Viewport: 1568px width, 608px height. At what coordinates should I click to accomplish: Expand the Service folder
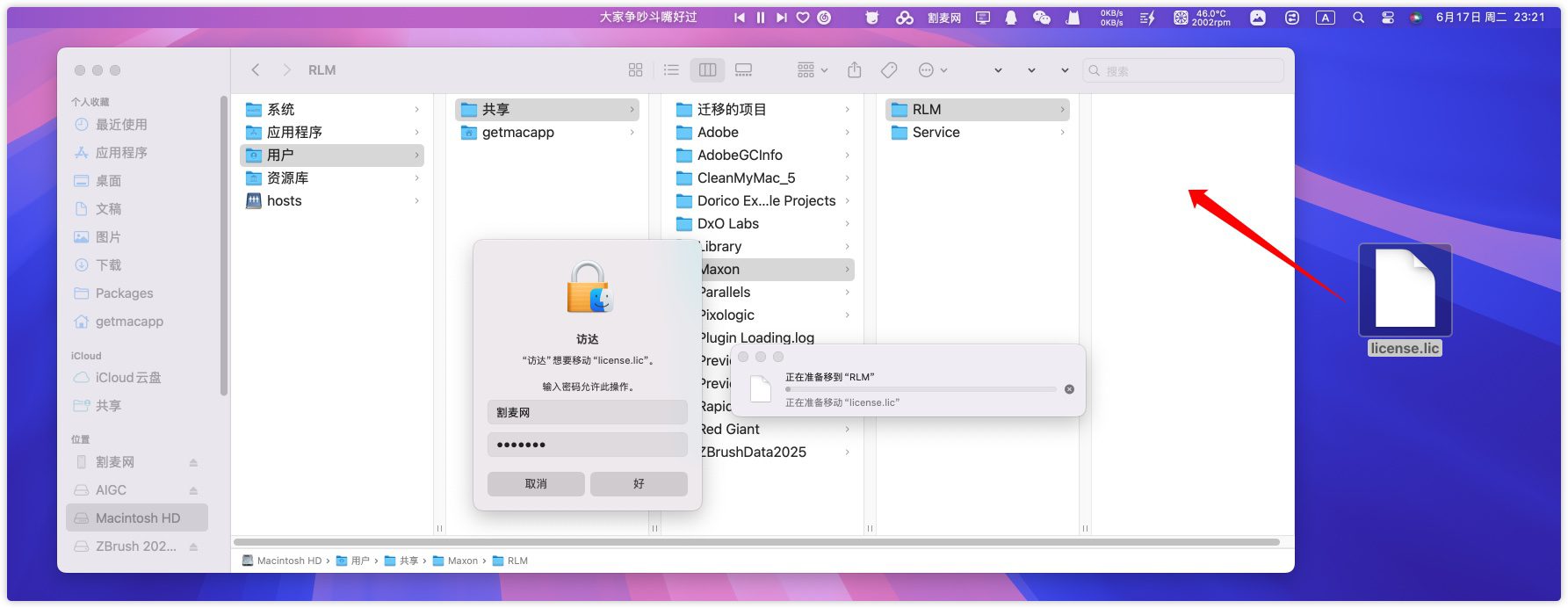point(1062,133)
